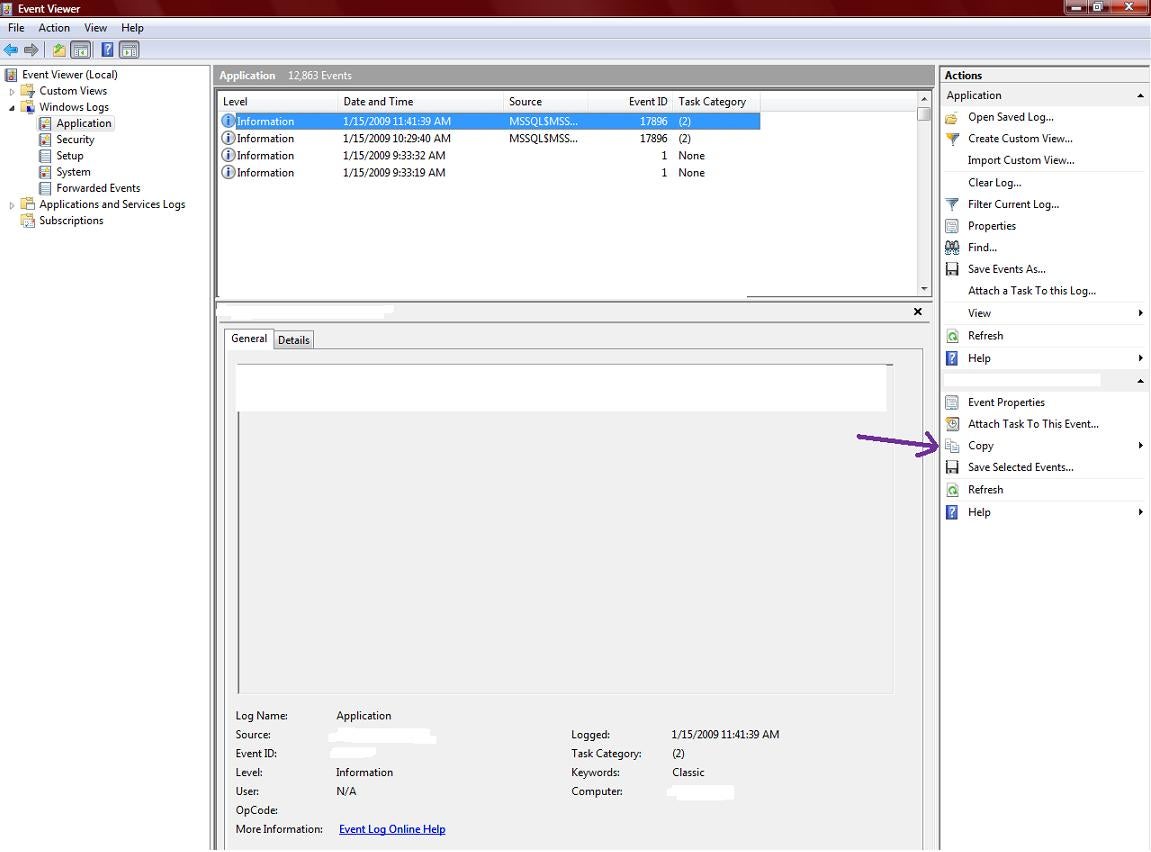The width and height of the screenshot is (1151, 852).
Task: Click Import Custom View action
Action: point(1020,160)
